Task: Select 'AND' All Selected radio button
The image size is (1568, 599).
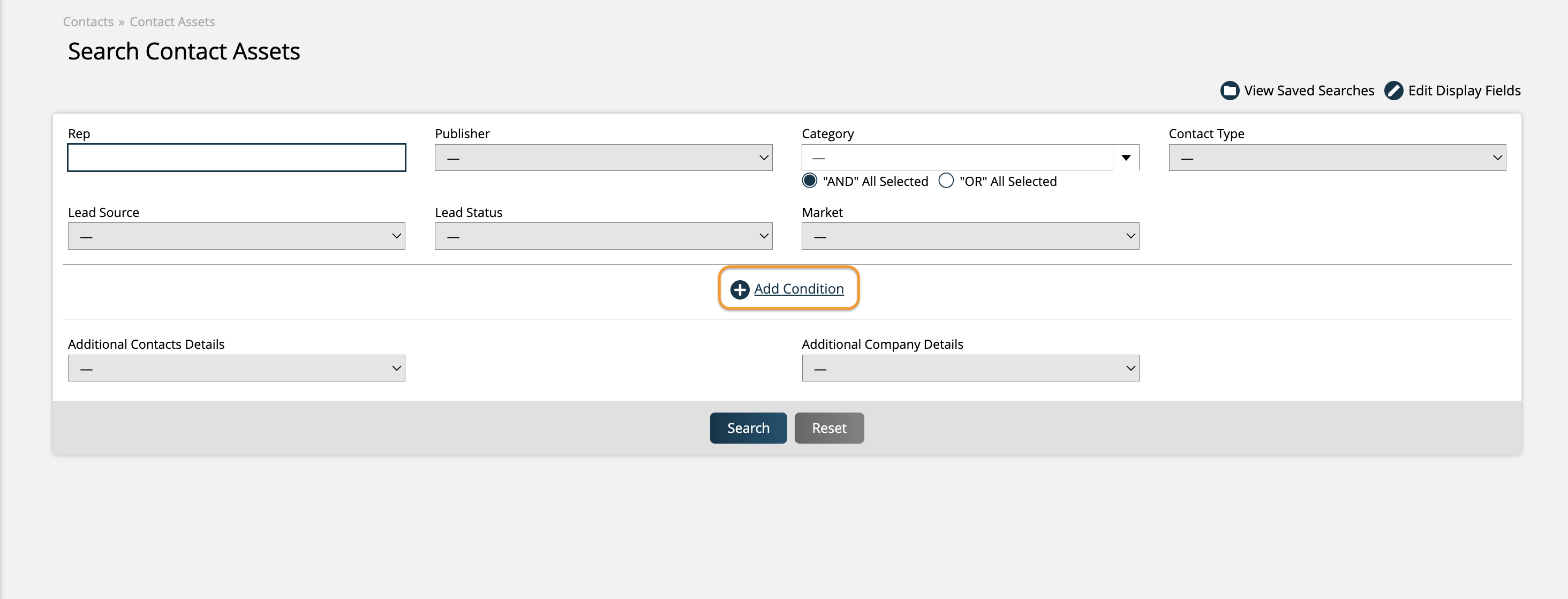Action: pyautogui.click(x=809, y=180)
